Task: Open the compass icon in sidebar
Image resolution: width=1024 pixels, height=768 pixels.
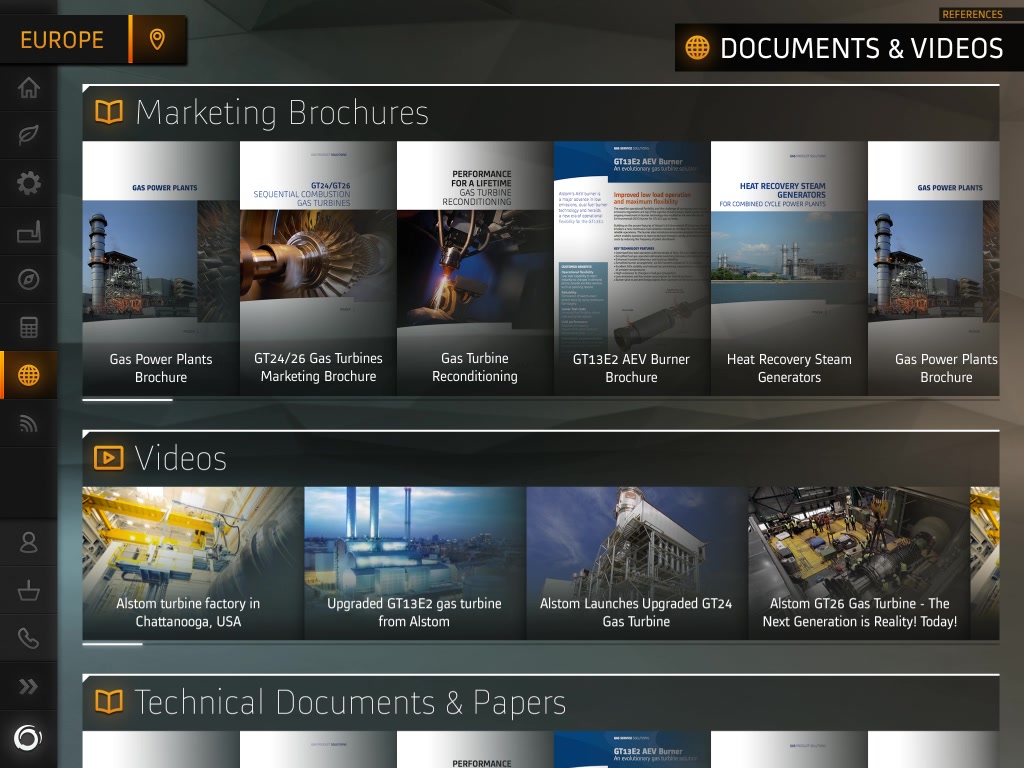Action: (x=29, y=280)
